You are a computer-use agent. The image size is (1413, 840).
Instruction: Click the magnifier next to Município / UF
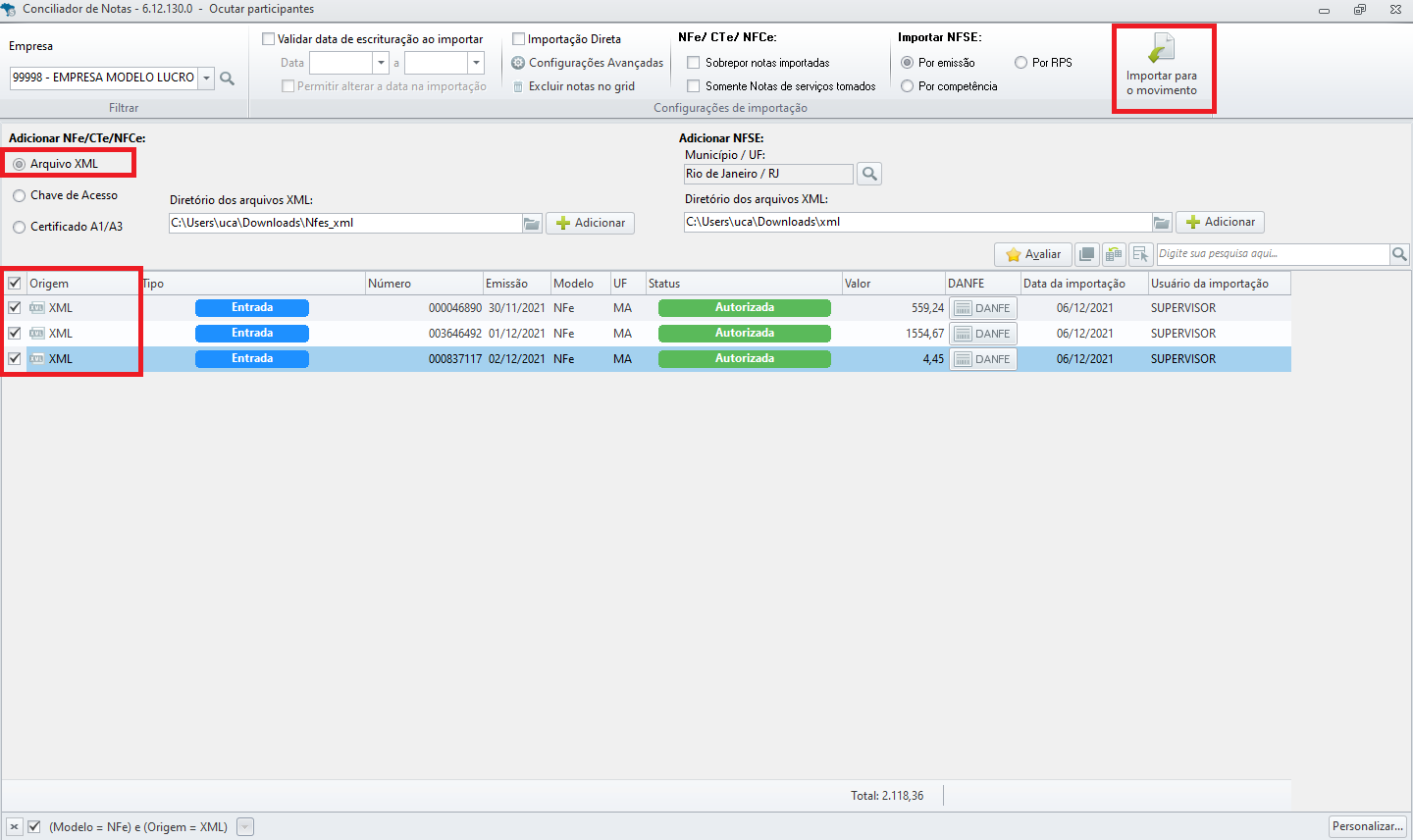click(868, 174)
